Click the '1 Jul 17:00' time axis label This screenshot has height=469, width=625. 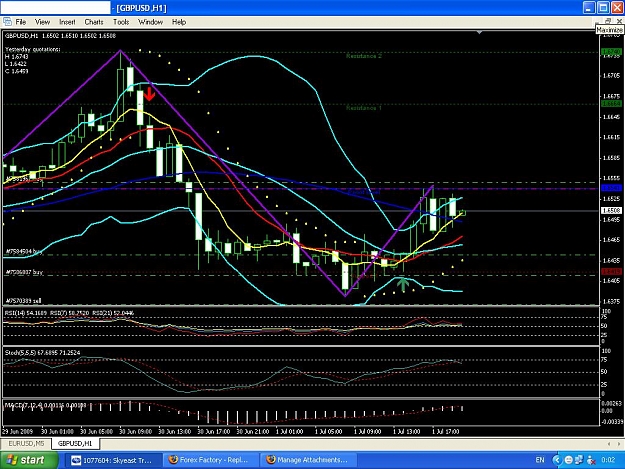pyautogui.click(x=446, y=431)
